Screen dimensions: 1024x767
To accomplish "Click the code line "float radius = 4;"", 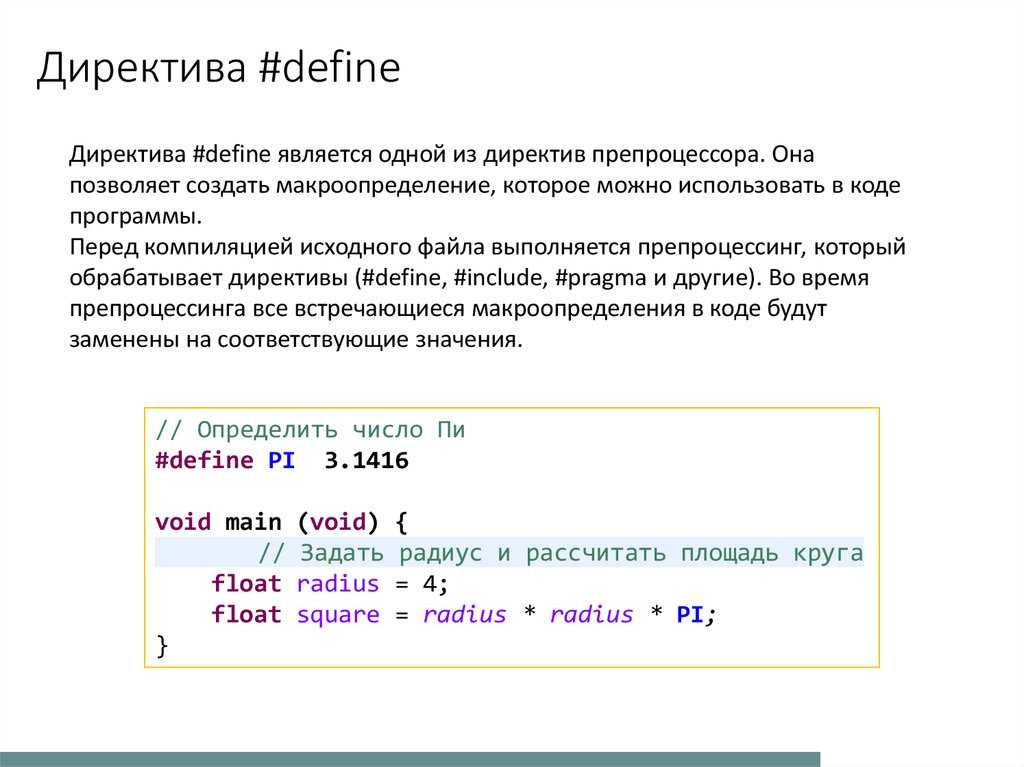I will pos(330,583).
